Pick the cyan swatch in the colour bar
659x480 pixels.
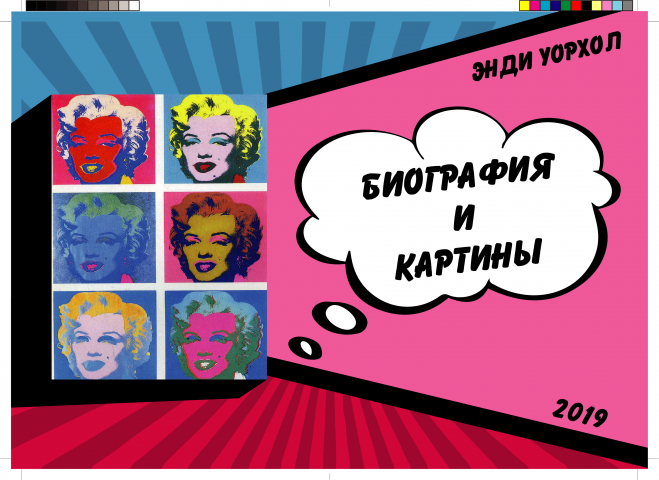point(545,5)
